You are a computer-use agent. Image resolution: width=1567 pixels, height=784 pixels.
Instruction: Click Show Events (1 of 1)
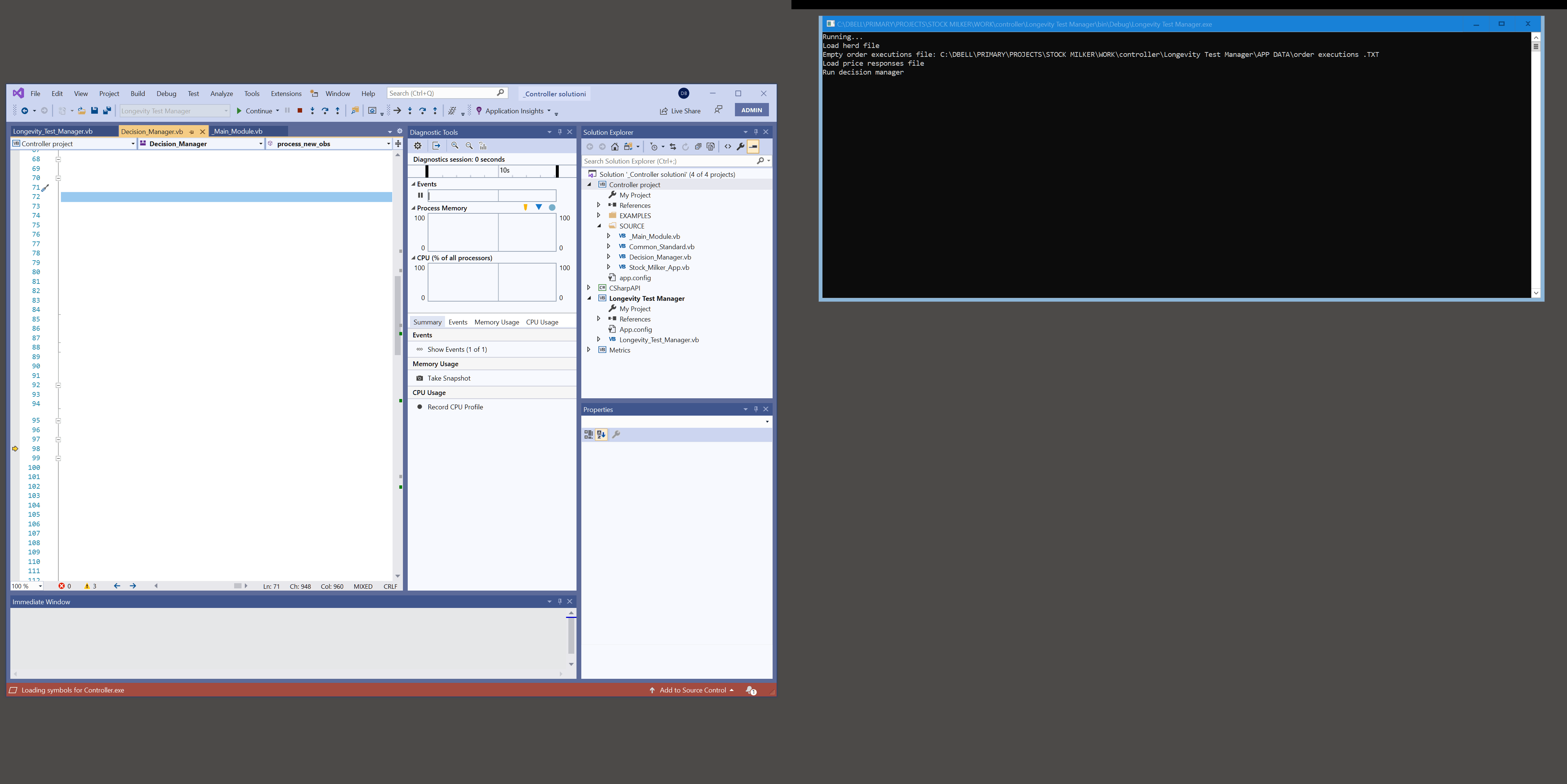pos(456,350)
